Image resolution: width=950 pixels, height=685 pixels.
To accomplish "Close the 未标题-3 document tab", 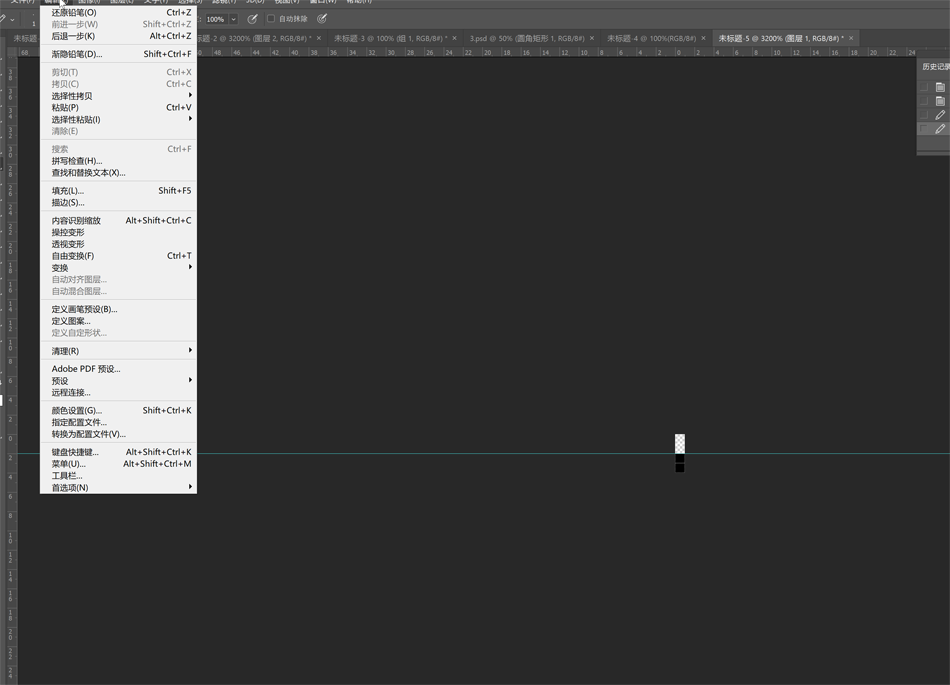I will [x=455, y=38].
